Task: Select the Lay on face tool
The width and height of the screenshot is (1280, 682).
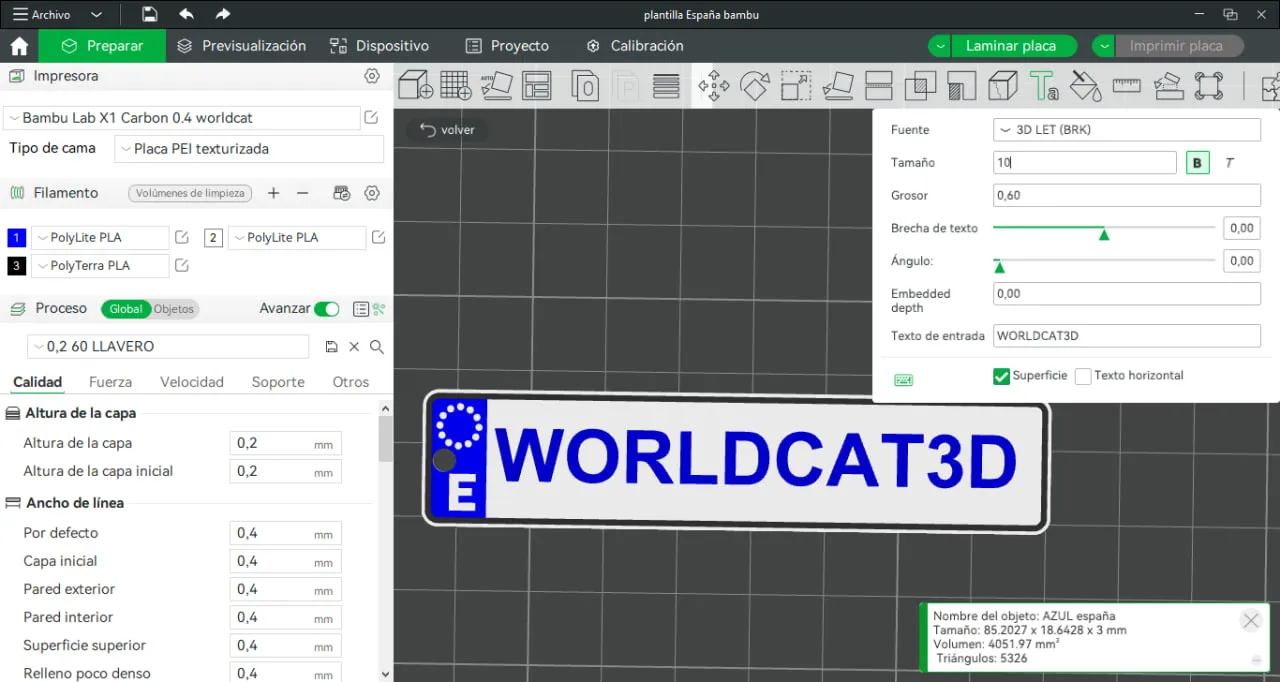Action: (838, 86)
